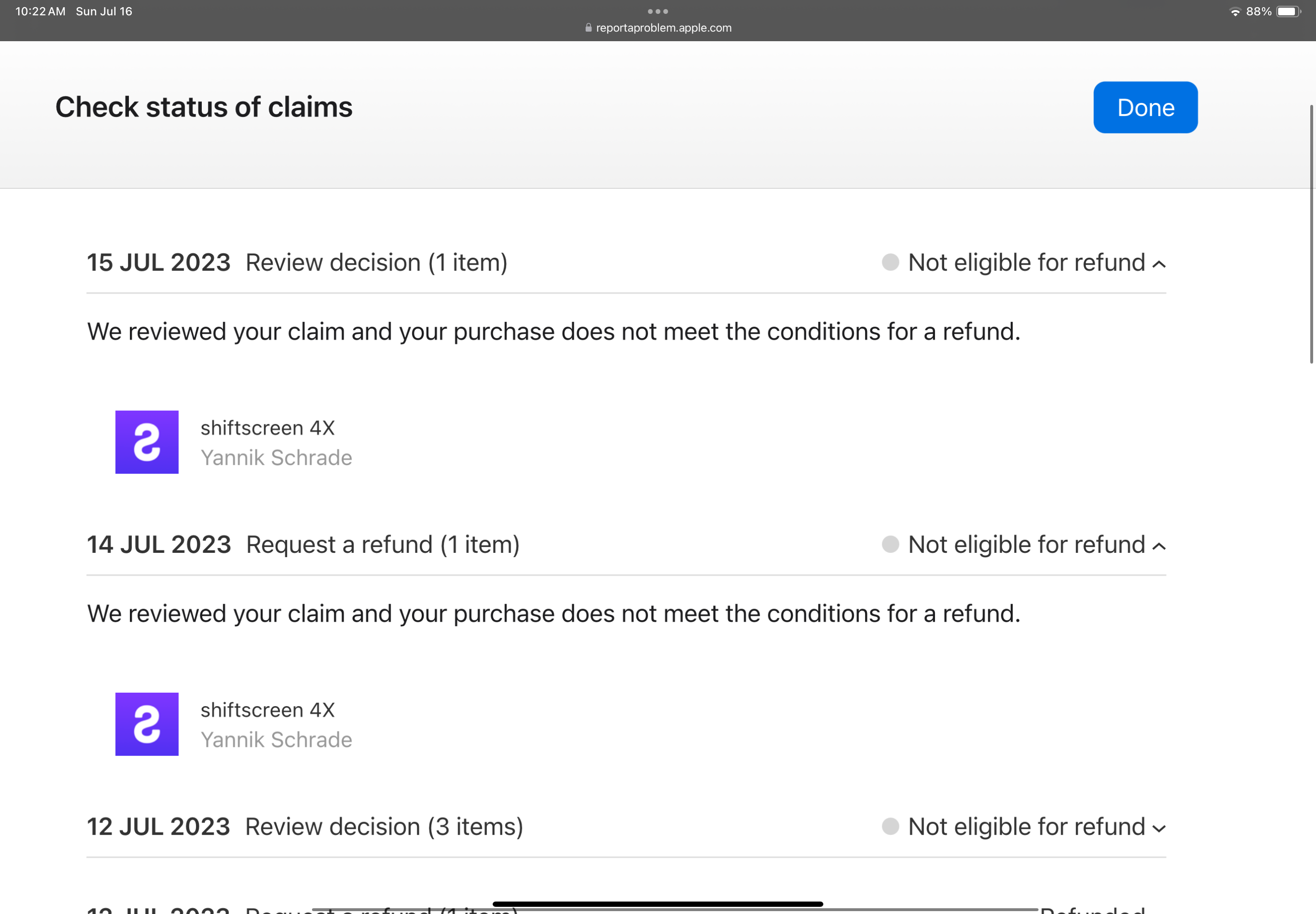Tap the home indicator bar at bottom
The height and width of the screenshot is (914, 1316).
point(658,903)
